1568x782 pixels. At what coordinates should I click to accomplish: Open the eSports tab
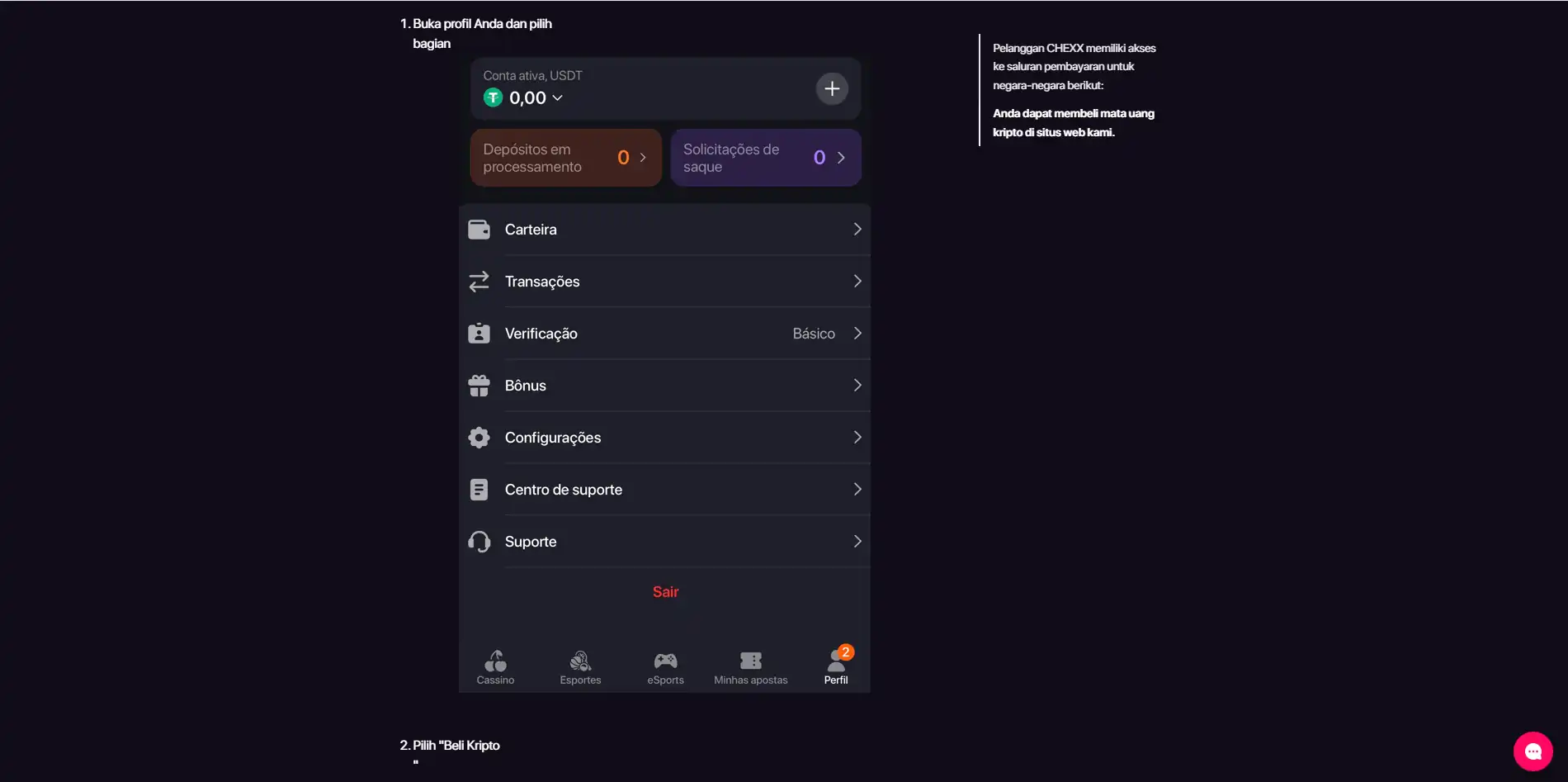pyautogui.click(x=665, y=668)
